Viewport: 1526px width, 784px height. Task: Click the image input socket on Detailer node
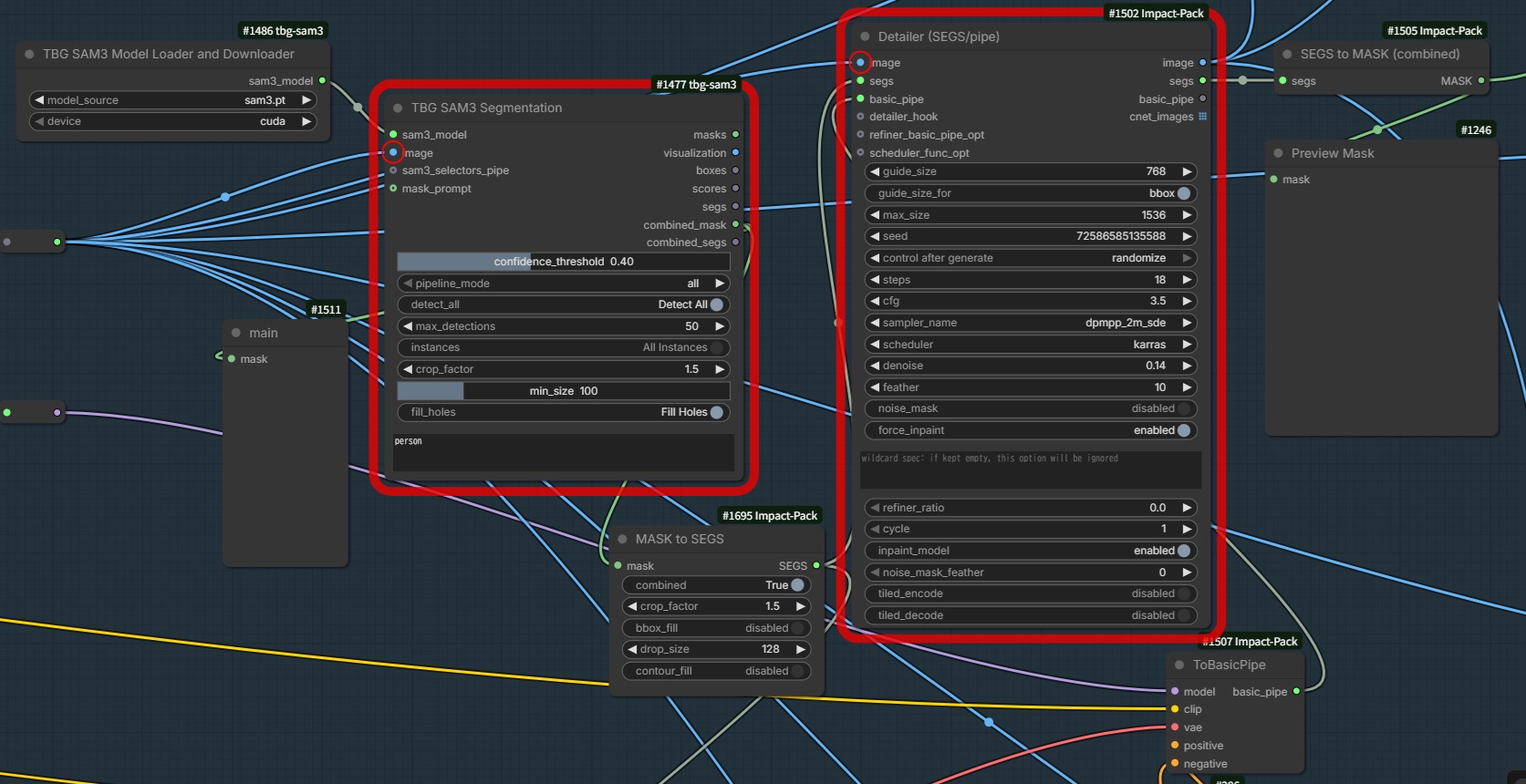click(860, 63)
